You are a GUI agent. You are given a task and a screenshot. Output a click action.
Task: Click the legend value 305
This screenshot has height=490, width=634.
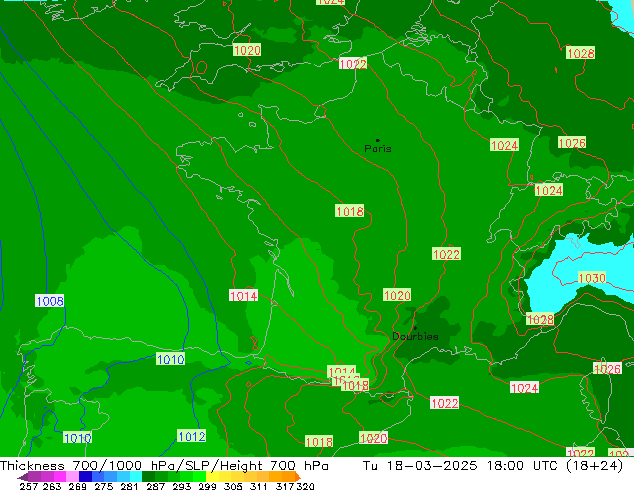click(x=234, y=486)
